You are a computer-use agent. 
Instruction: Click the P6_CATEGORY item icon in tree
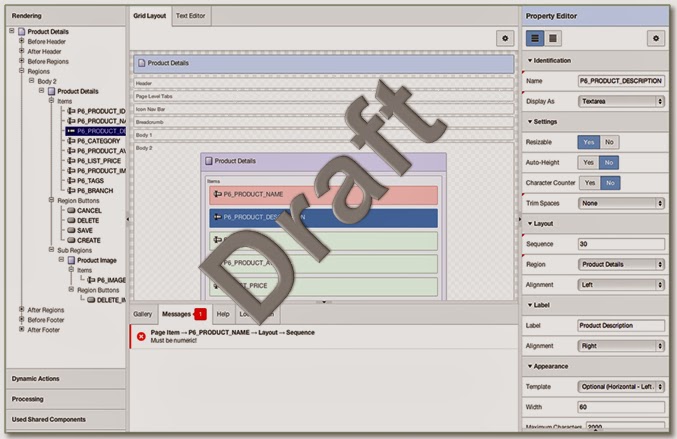71,141
